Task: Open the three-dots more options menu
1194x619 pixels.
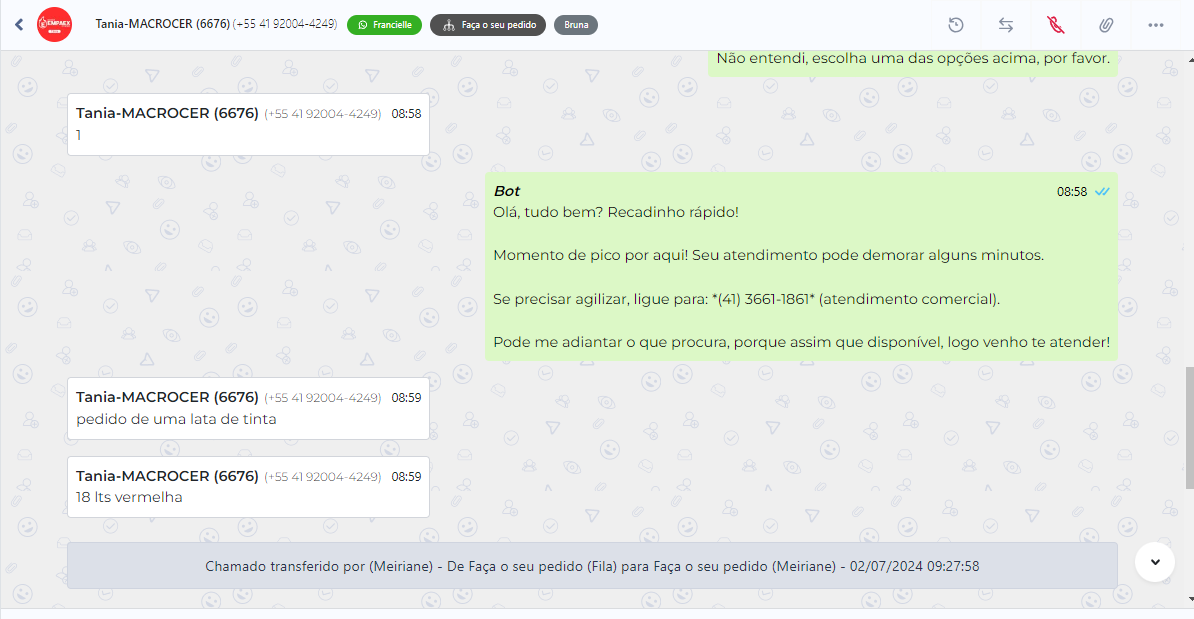Action: (x=1156, y=25)
